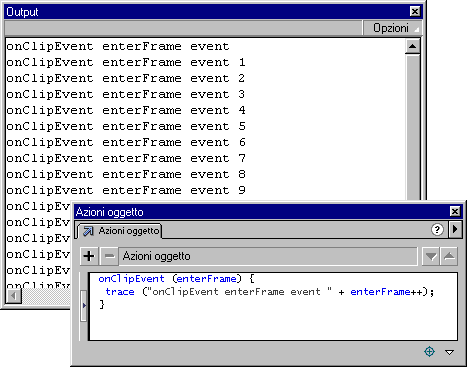467x367 pixels.
Task: Click output line ending with event 7
Action: (126, 158)
